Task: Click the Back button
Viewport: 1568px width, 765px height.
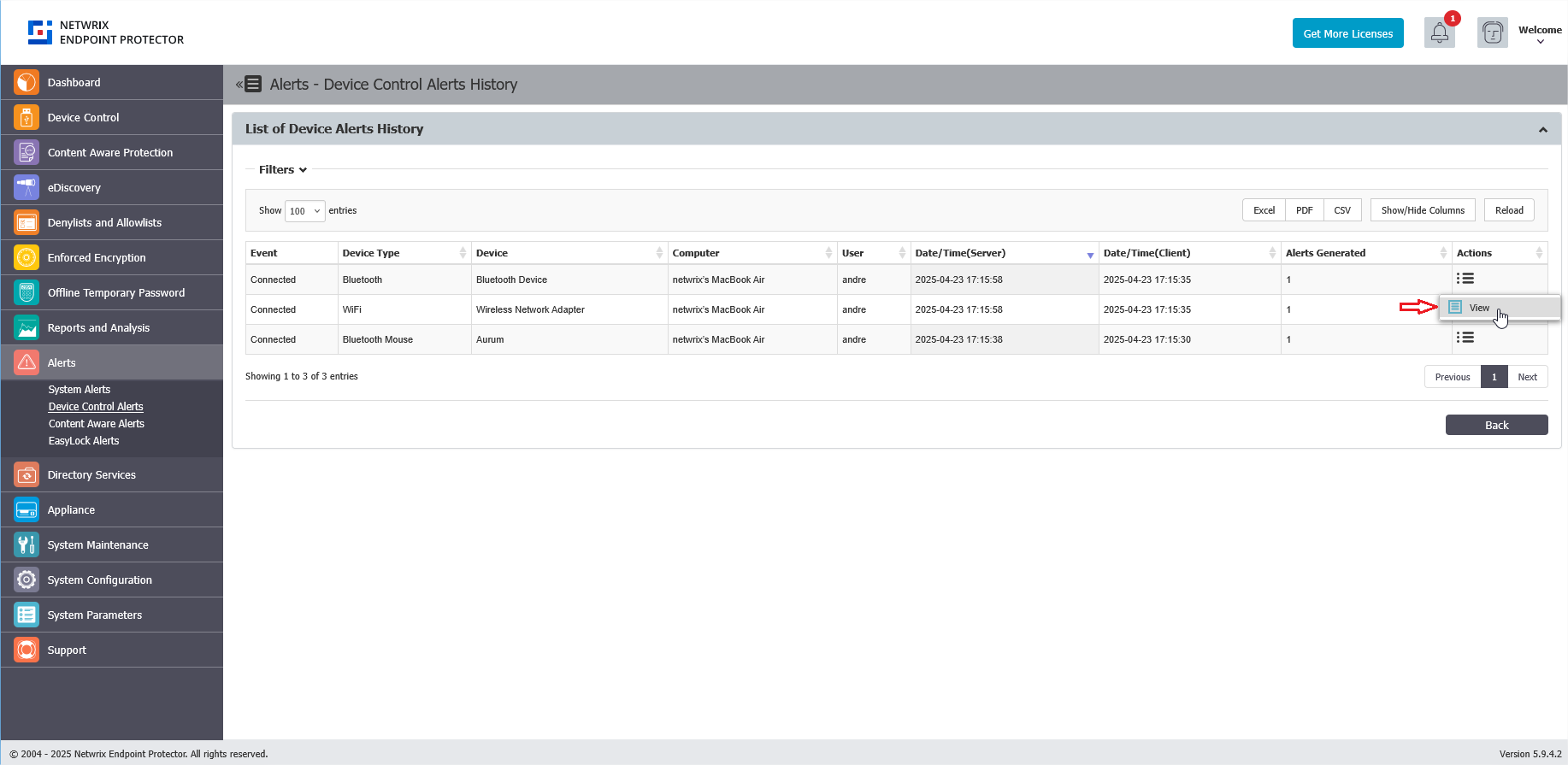Action: click(x=1496, y=425)
